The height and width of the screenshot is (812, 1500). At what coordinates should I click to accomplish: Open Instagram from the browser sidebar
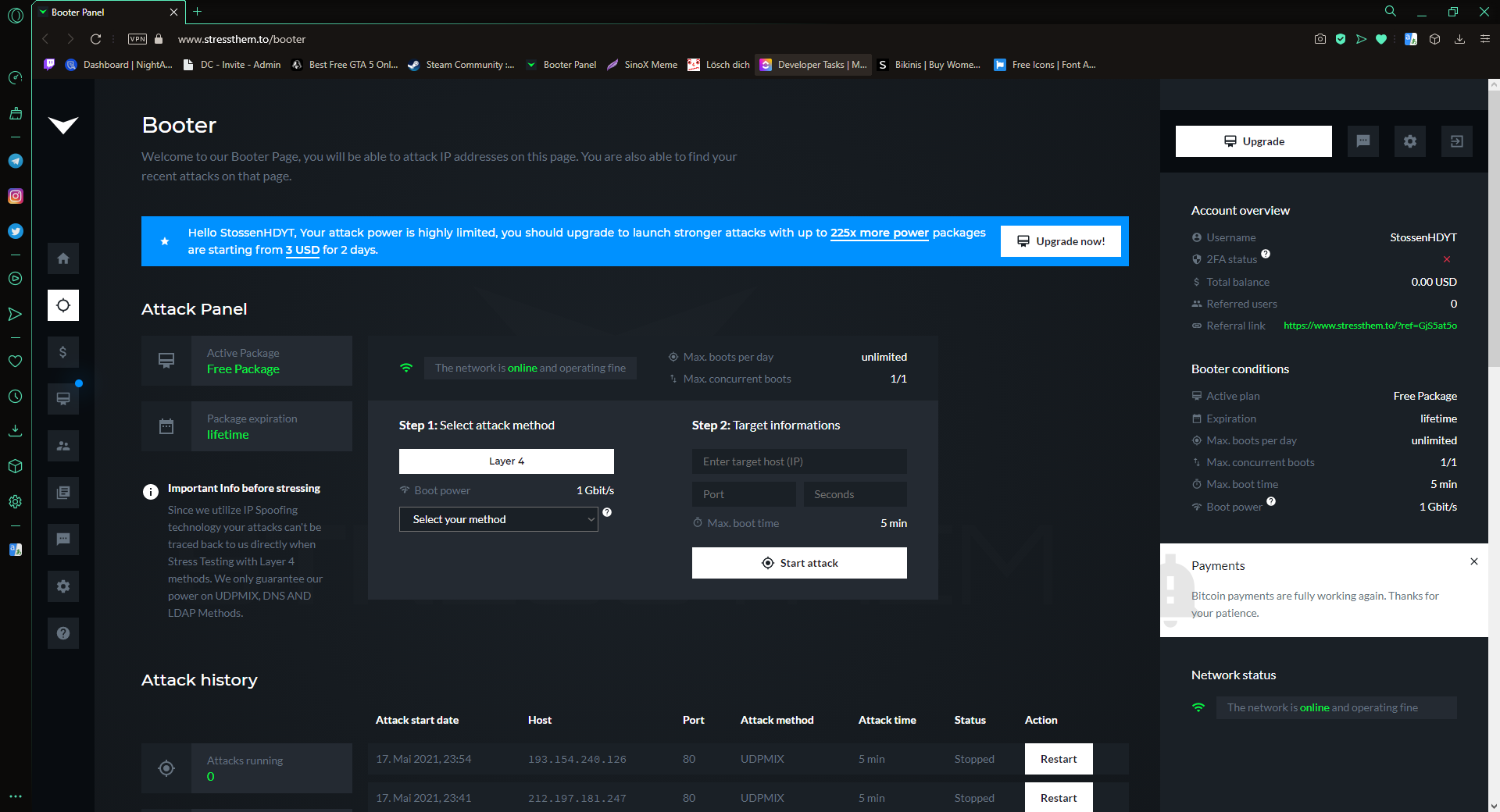click(16, 196)
